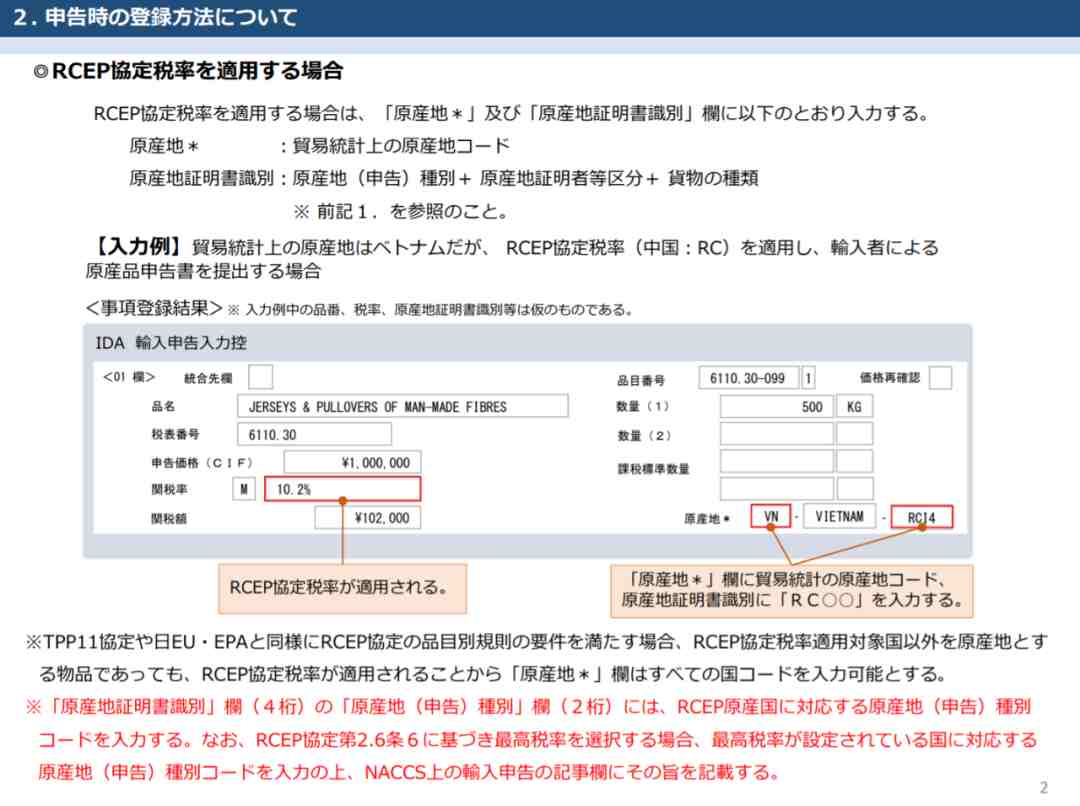Viewport: 1080px width, 806px height.
Task: Click the line starting 原産地証明書識別：原産地（申告）種別
Action: 444,178
